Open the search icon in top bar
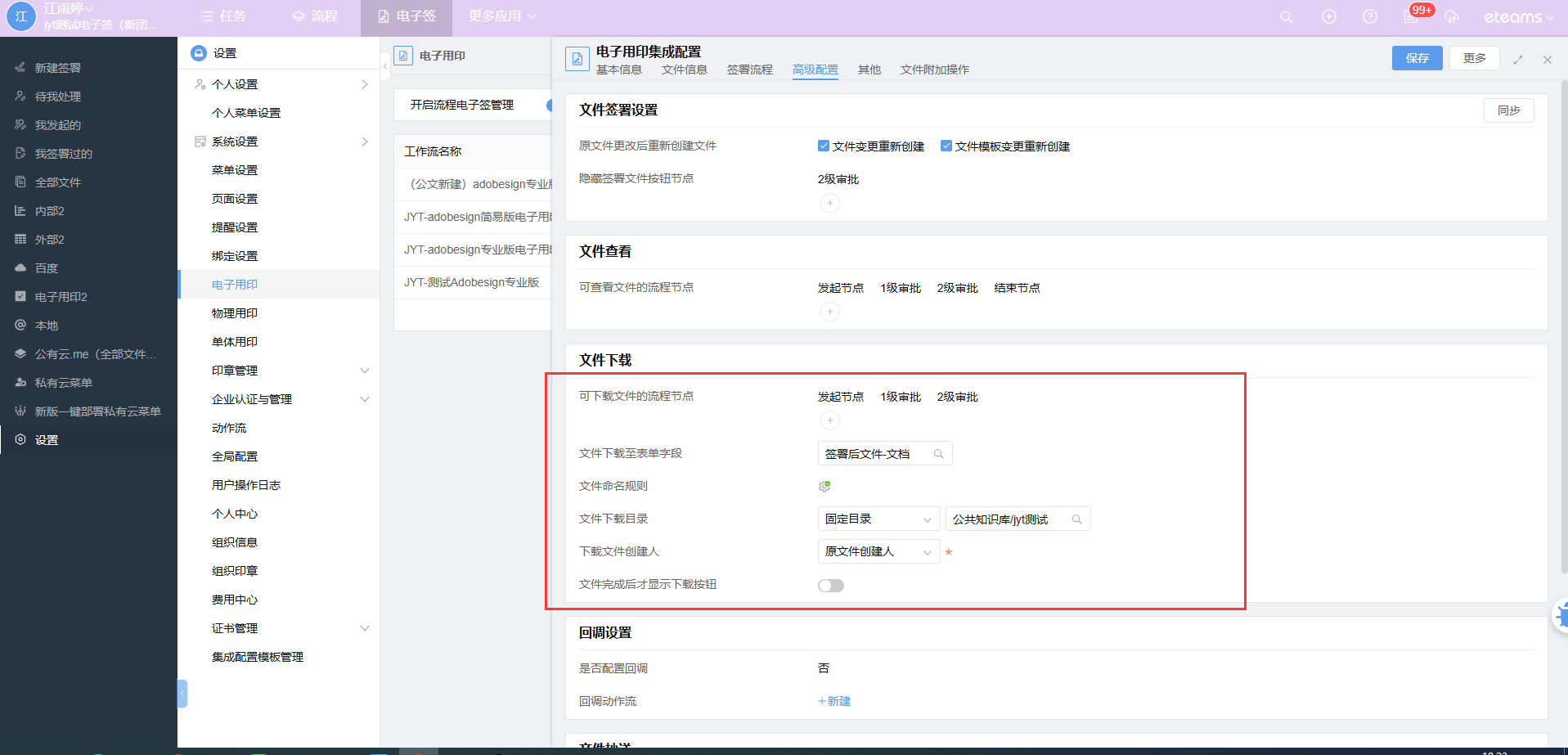This screenshot has height=755, width=1568. [x=1286, y=17]
